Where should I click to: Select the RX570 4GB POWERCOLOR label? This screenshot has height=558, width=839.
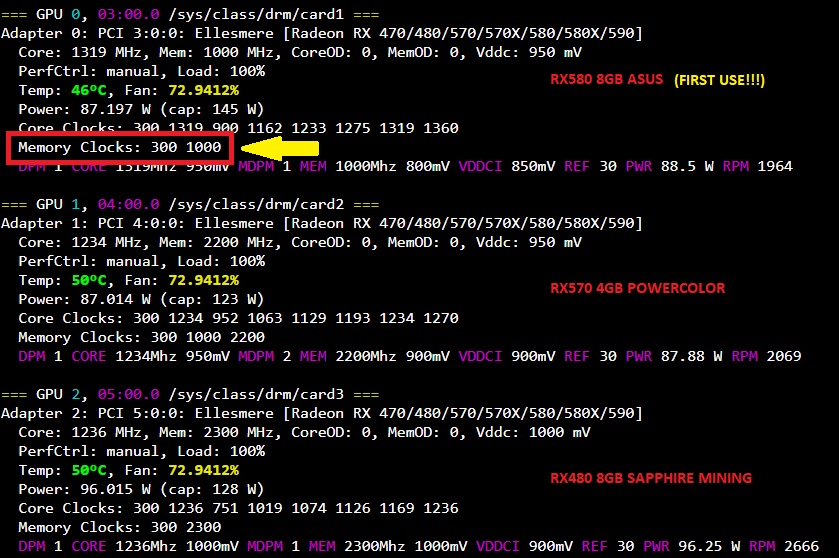coord(637,288)
